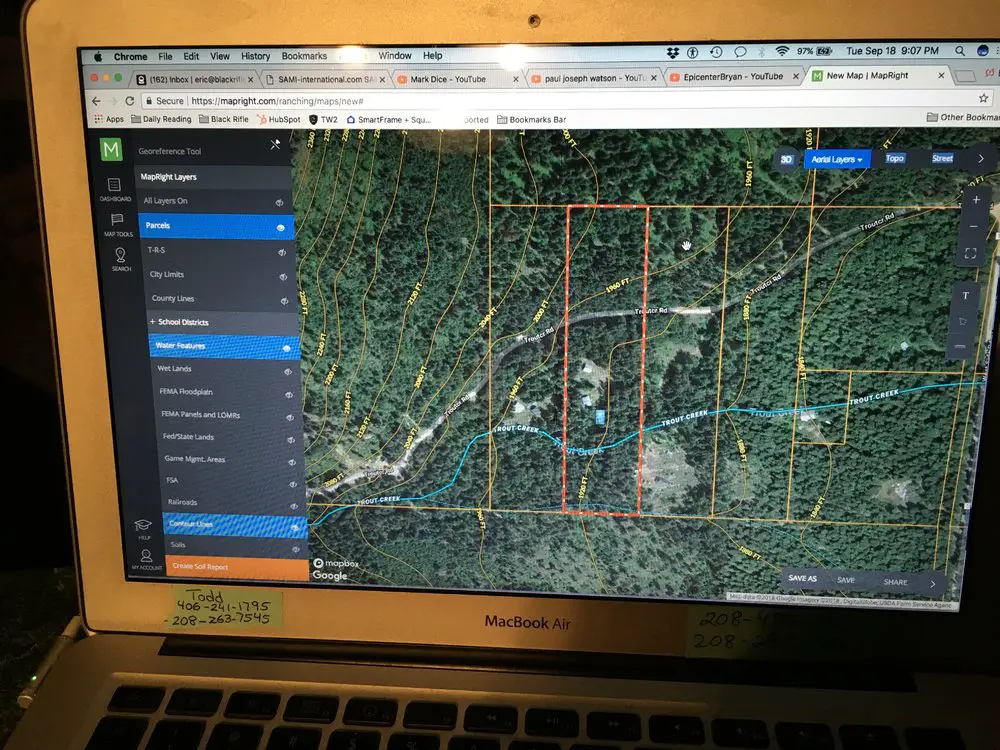
Task: Click Create Soil Report
Action: click(x=237, y=566)
